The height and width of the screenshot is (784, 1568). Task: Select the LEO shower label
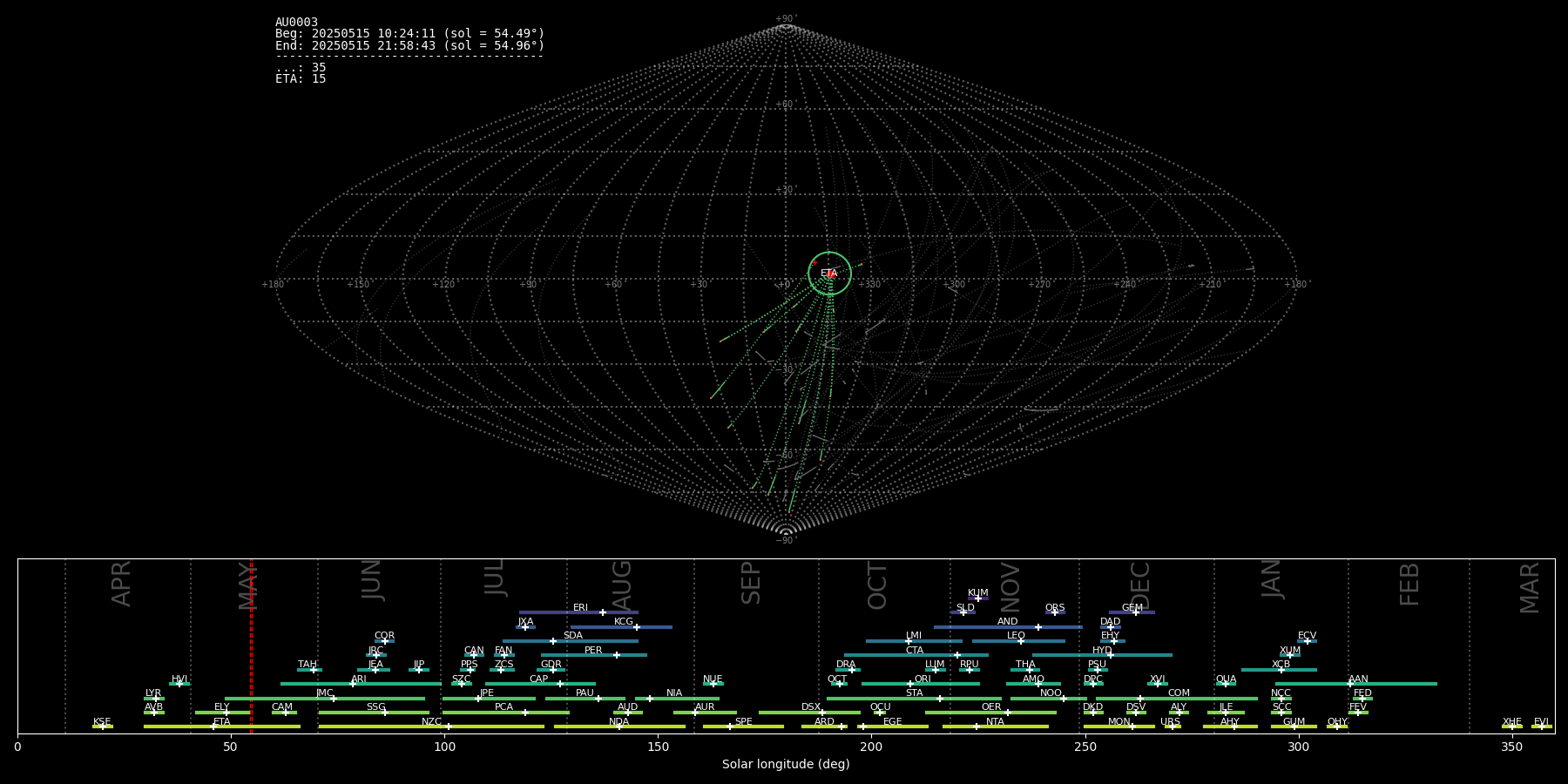pyautogui.click(x=1017, y=636)
